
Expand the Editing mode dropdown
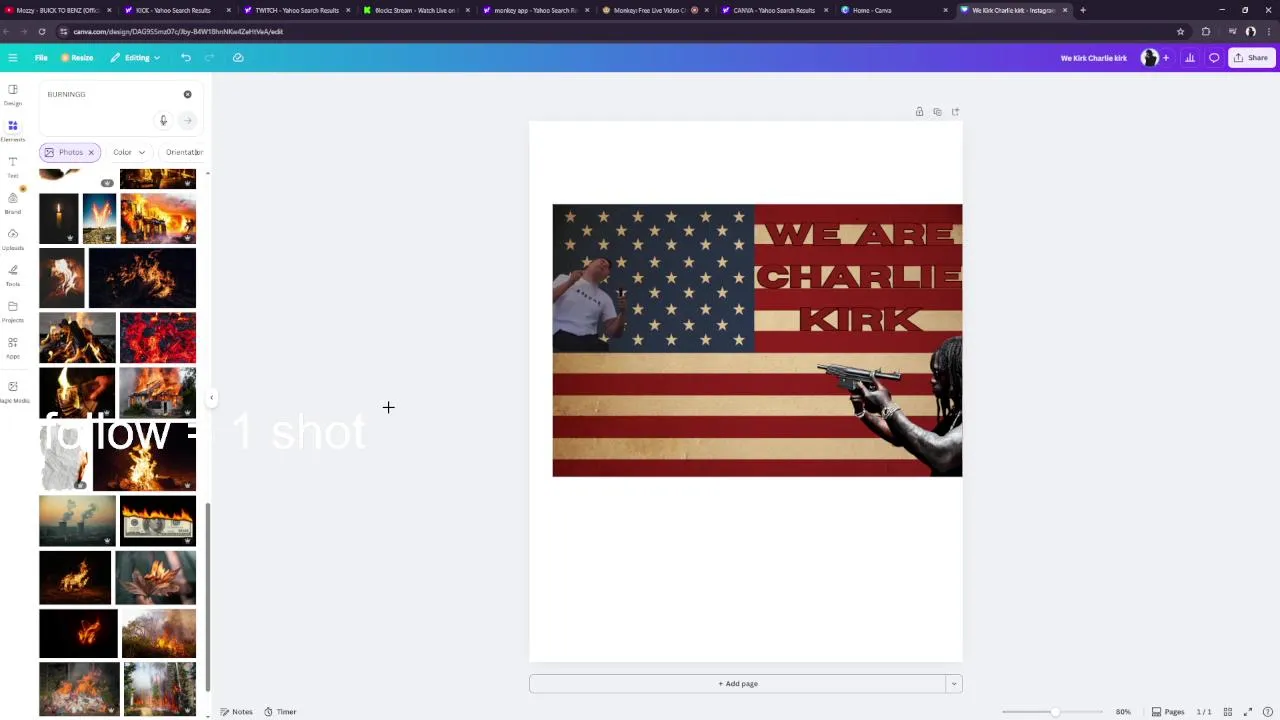(x=135, y=58)
